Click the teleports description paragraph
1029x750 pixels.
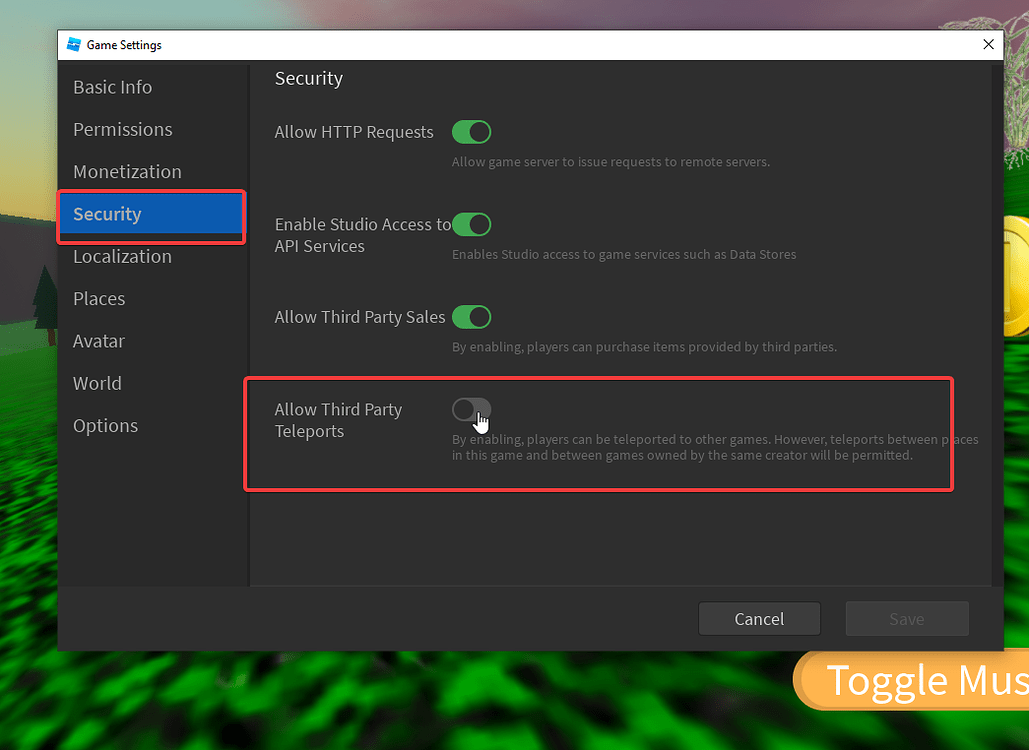[715, 448]
